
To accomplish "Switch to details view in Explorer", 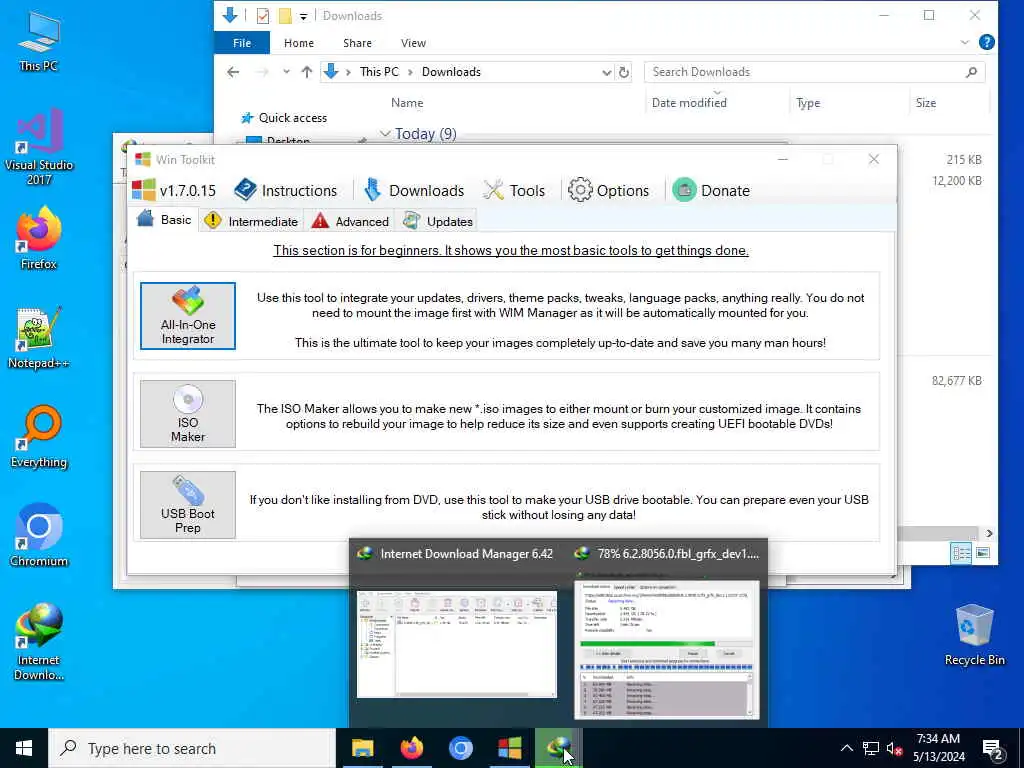I will [961, 554].
